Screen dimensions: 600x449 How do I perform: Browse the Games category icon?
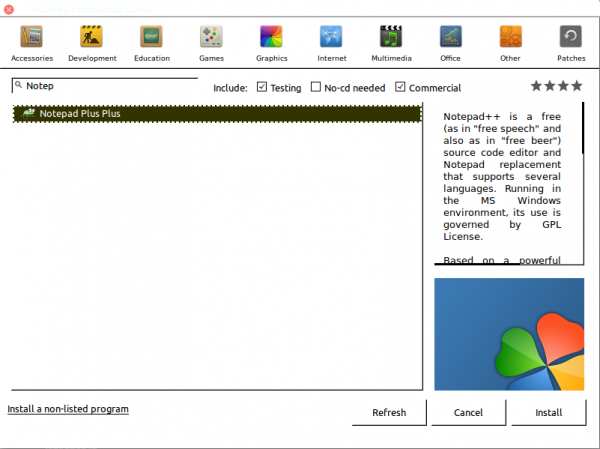point(211,37)
